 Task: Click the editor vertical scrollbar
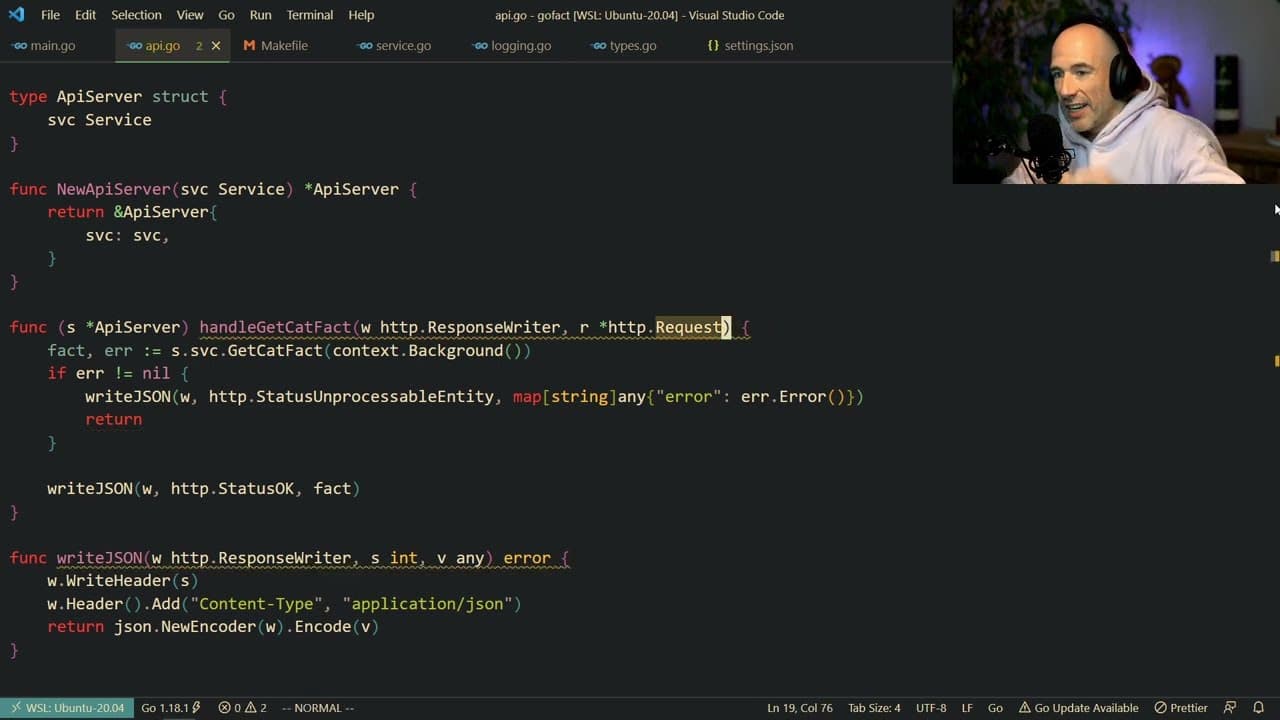click(x=1275, y=380)
